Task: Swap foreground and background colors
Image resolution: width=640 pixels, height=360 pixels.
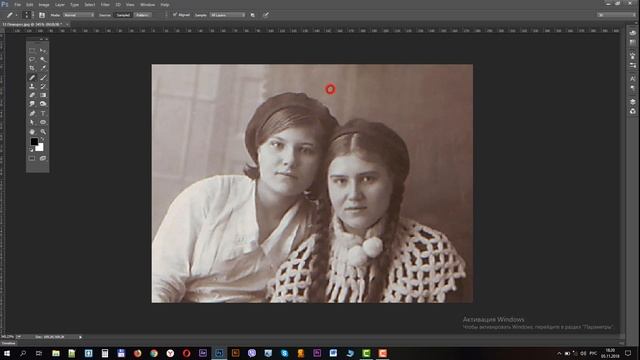Action: (x=42, y=139)
